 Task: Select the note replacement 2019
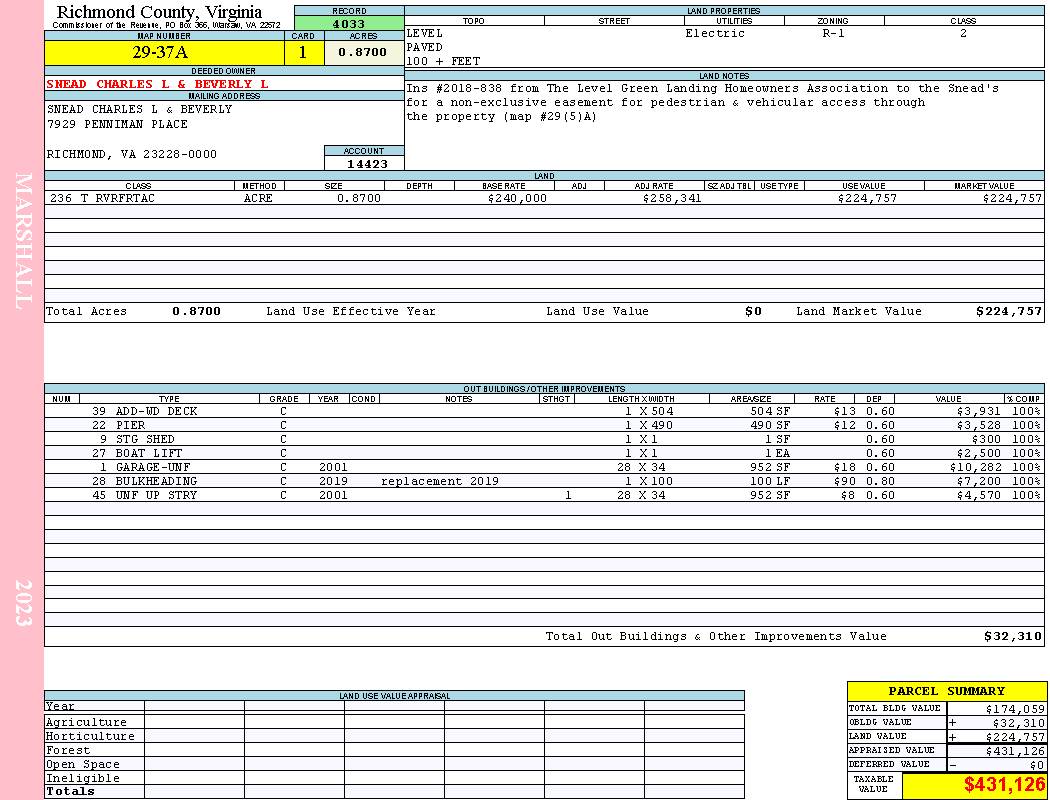pos(440,481)
